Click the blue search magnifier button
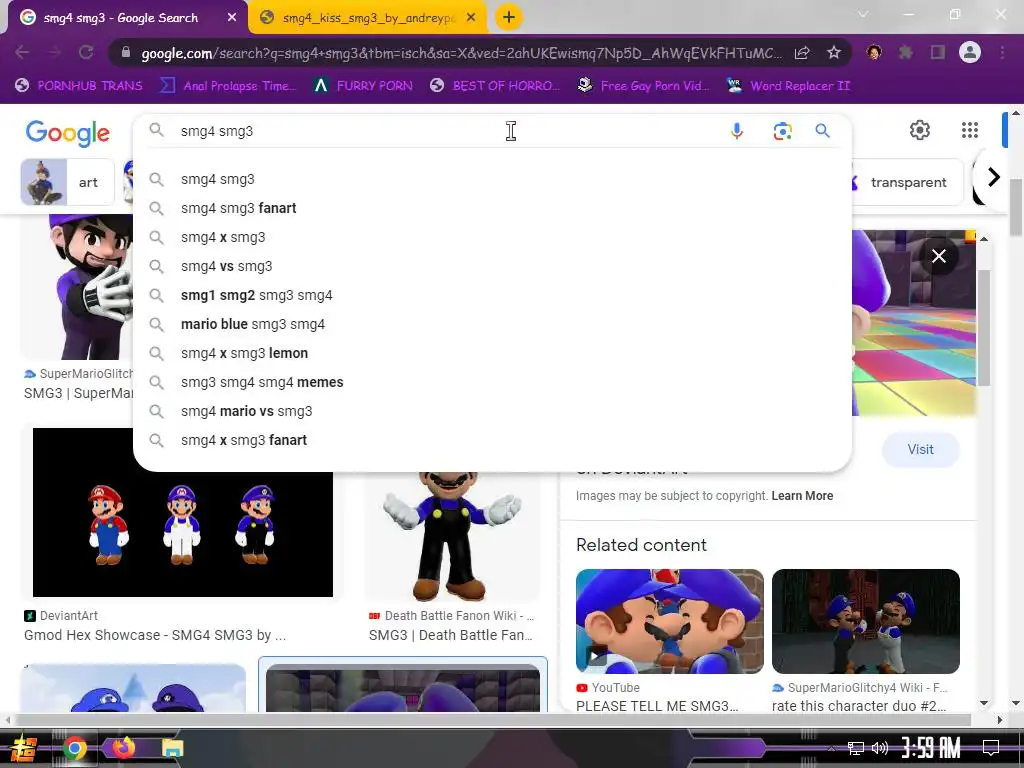Screen dimensions: 1024x768 point(823,131)
